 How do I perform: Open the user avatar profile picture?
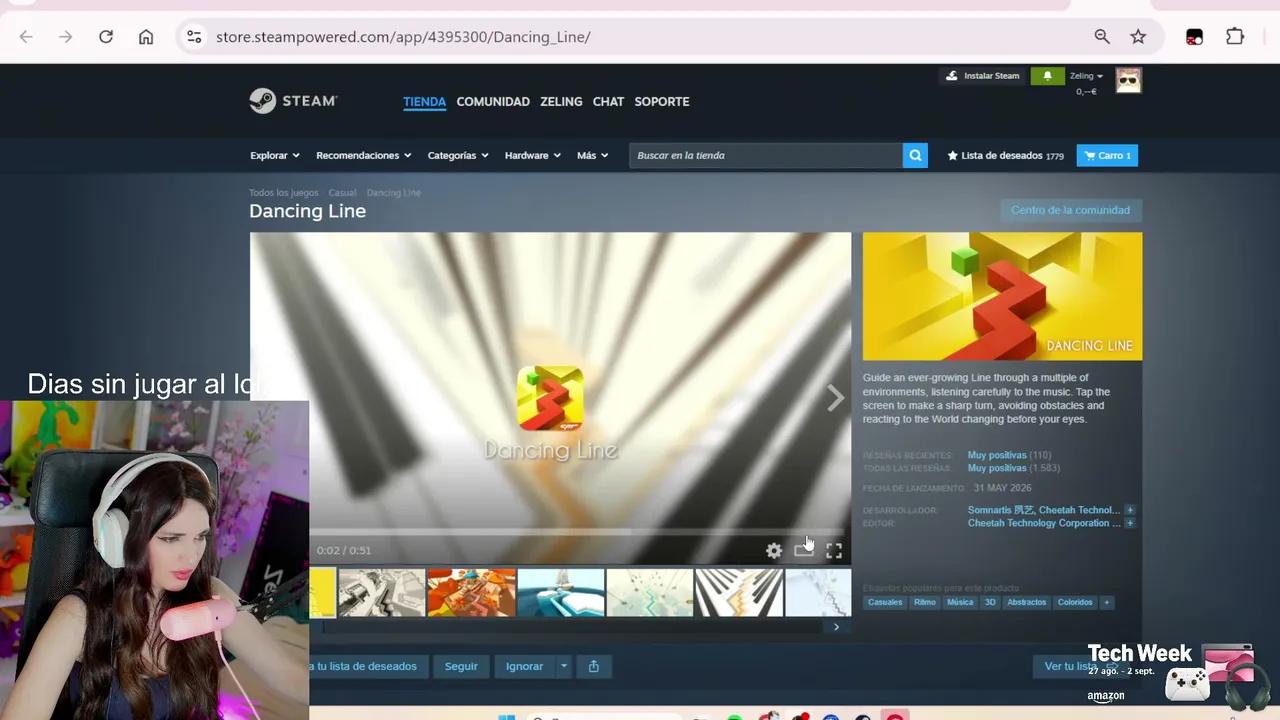click(x=1129, y=80)
